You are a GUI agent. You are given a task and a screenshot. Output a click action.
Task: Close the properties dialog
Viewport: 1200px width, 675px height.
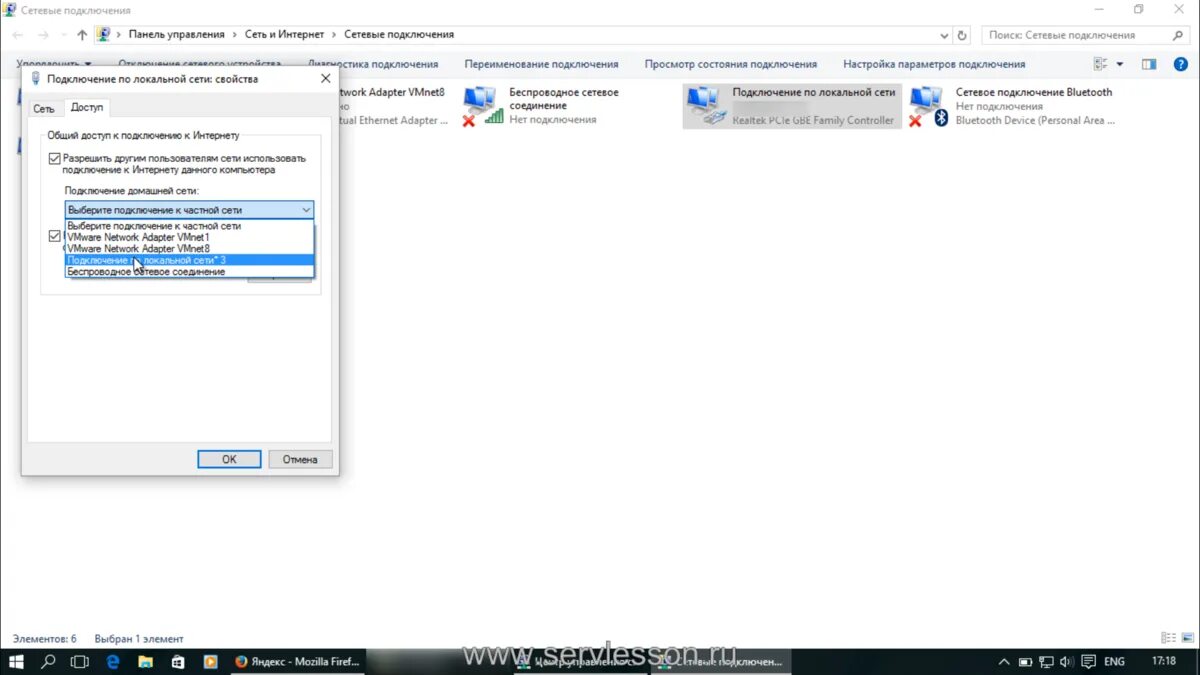tap(326, 78)
